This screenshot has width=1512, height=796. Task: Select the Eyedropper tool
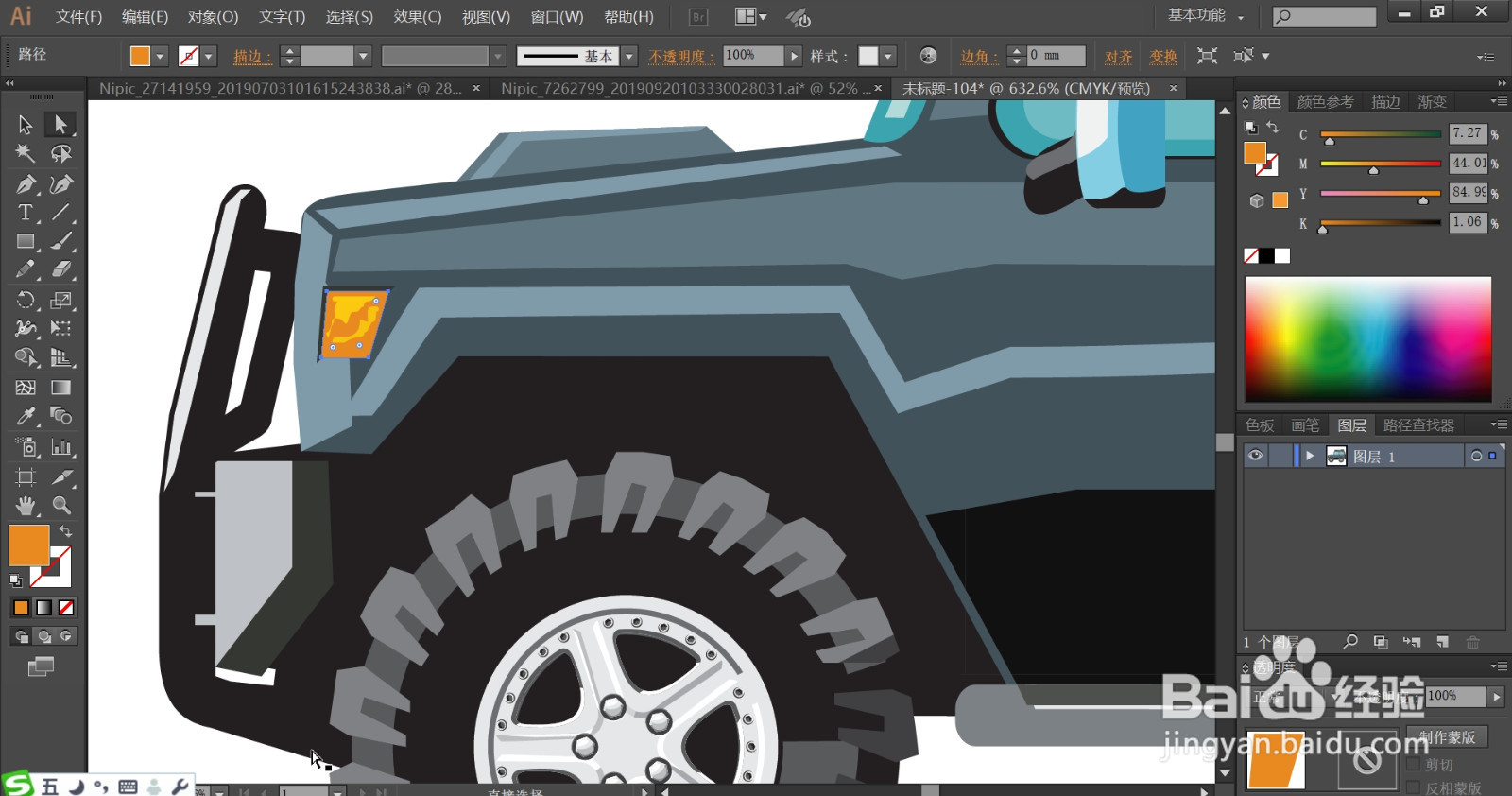[26, 416]
